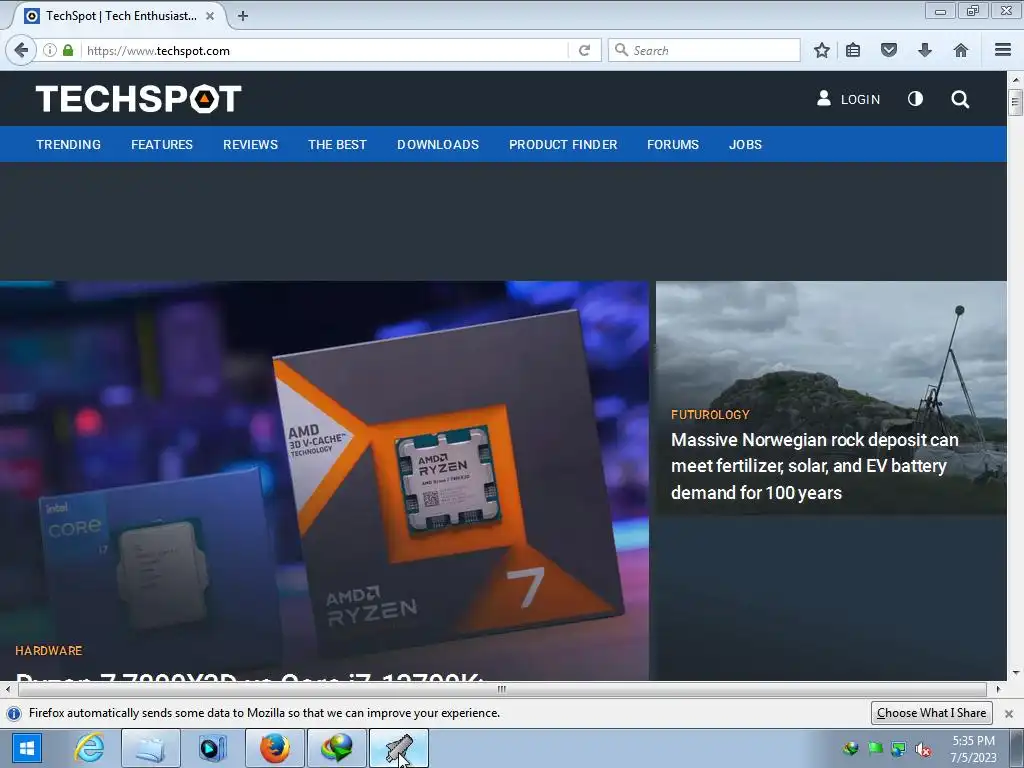
Task: Open the FEATURES section
Action: click(162, 144)
